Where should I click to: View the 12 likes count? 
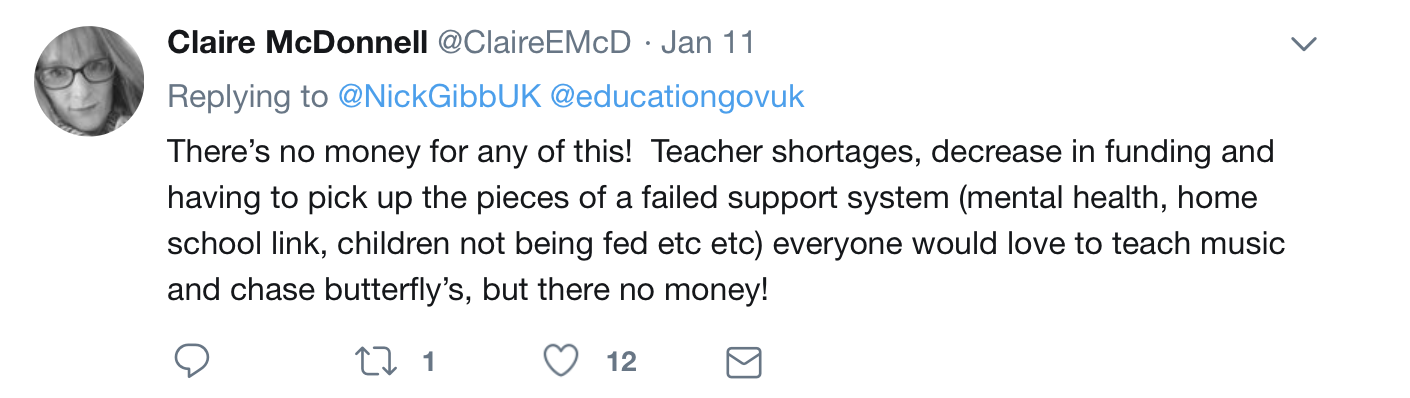click(x=621, y=361)
